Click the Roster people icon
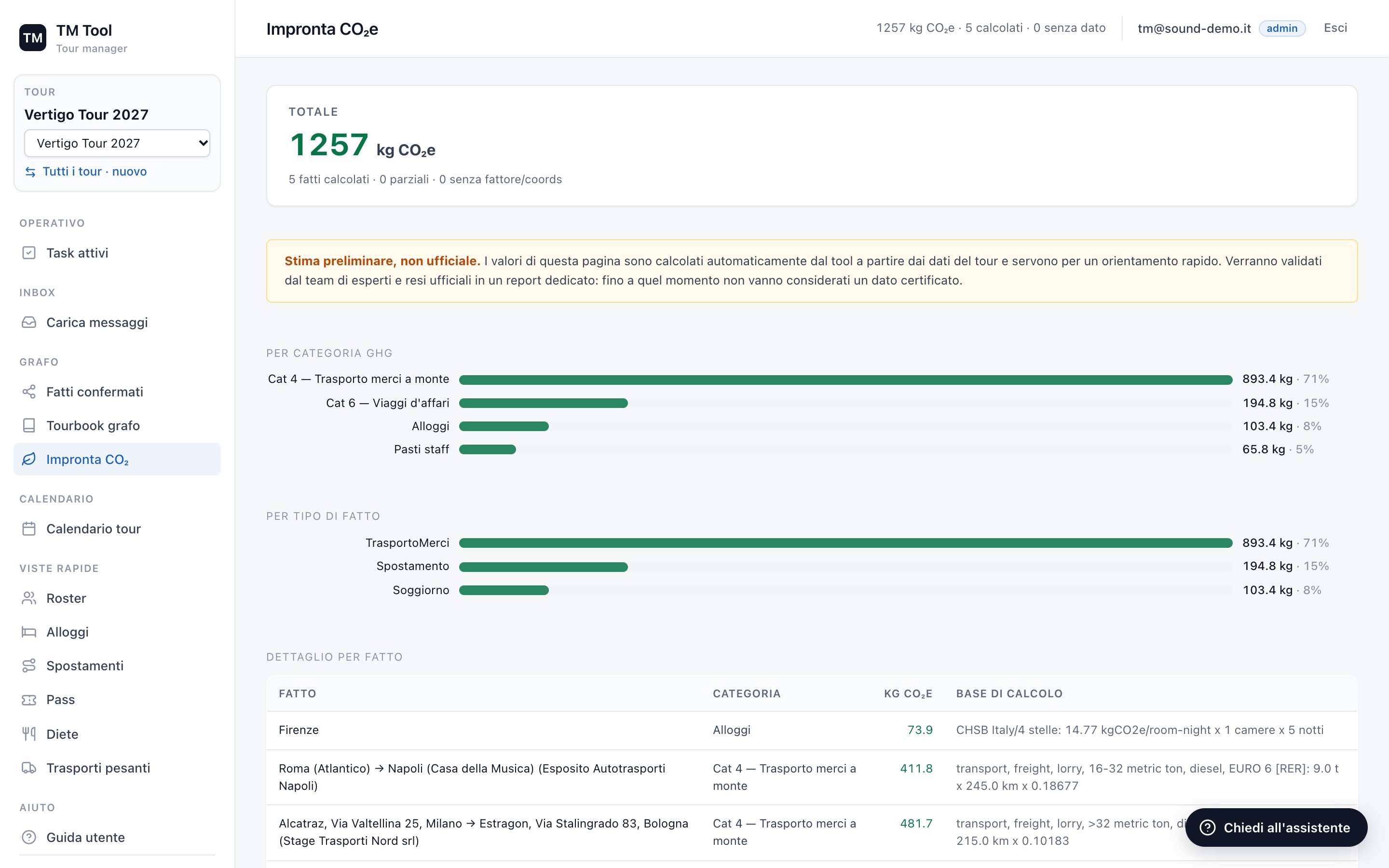The image size is (1389, 868). (x=29, y=598)
